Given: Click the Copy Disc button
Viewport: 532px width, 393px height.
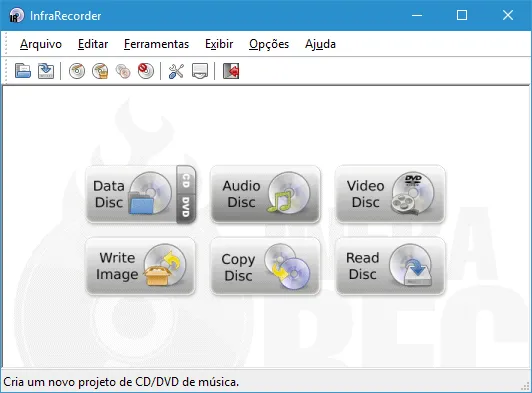Looking at the screenshot, I should (265, 266).
